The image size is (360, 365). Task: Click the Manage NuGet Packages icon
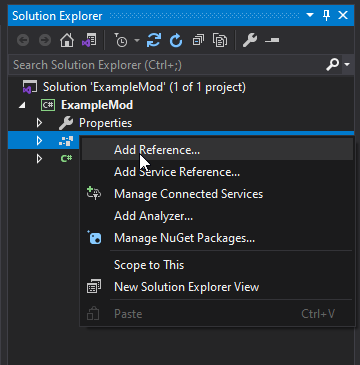click(94, 238)
